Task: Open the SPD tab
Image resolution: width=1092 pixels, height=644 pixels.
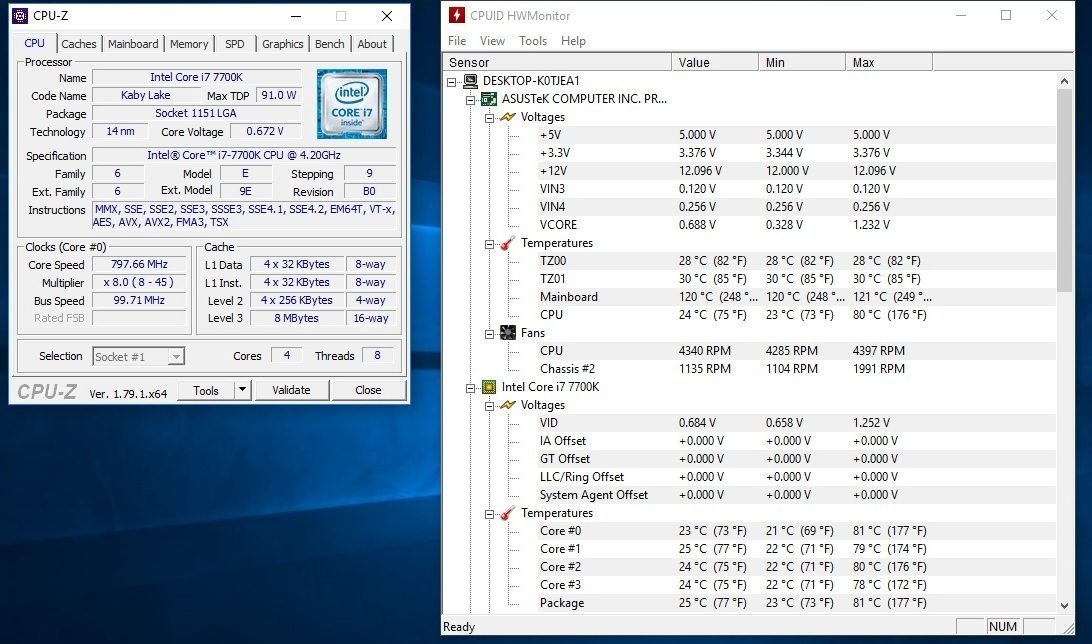Action: click(x=235, y=44)
